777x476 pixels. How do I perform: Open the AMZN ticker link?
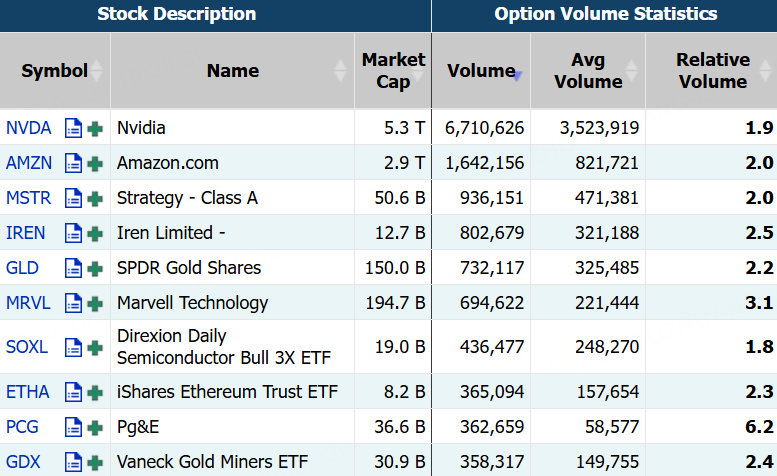(x=29, y=163)
